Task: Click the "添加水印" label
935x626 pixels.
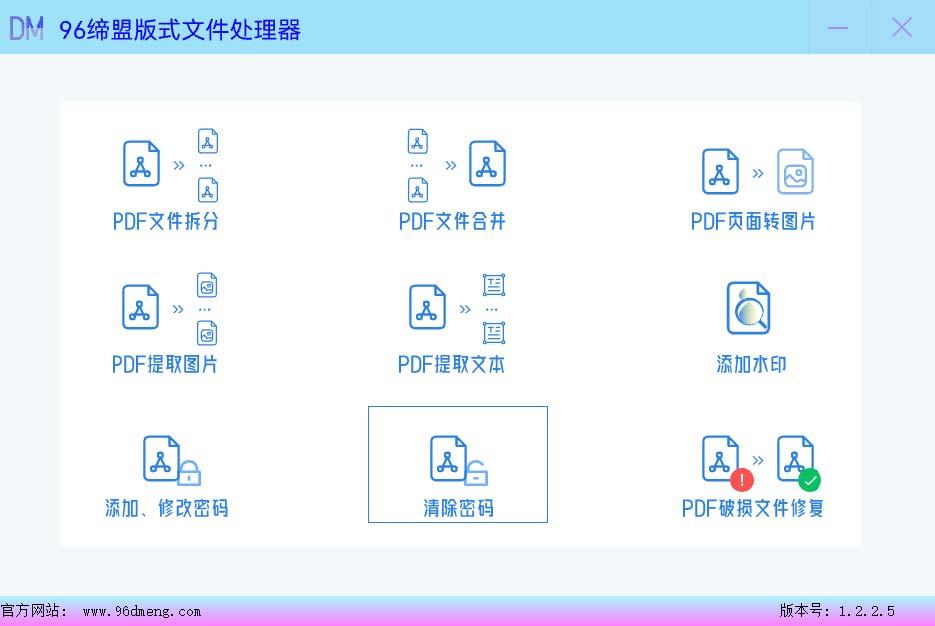Action: (751, 365)
